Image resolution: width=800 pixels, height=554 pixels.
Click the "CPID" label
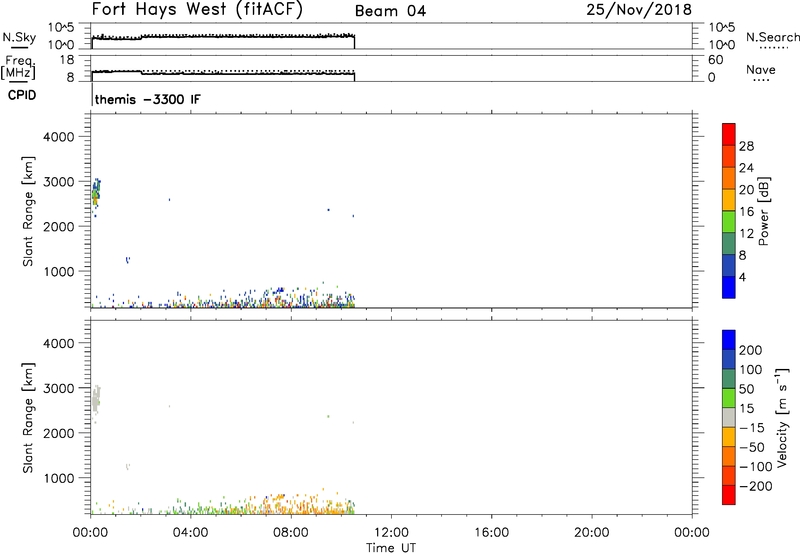tap(21, 95)
